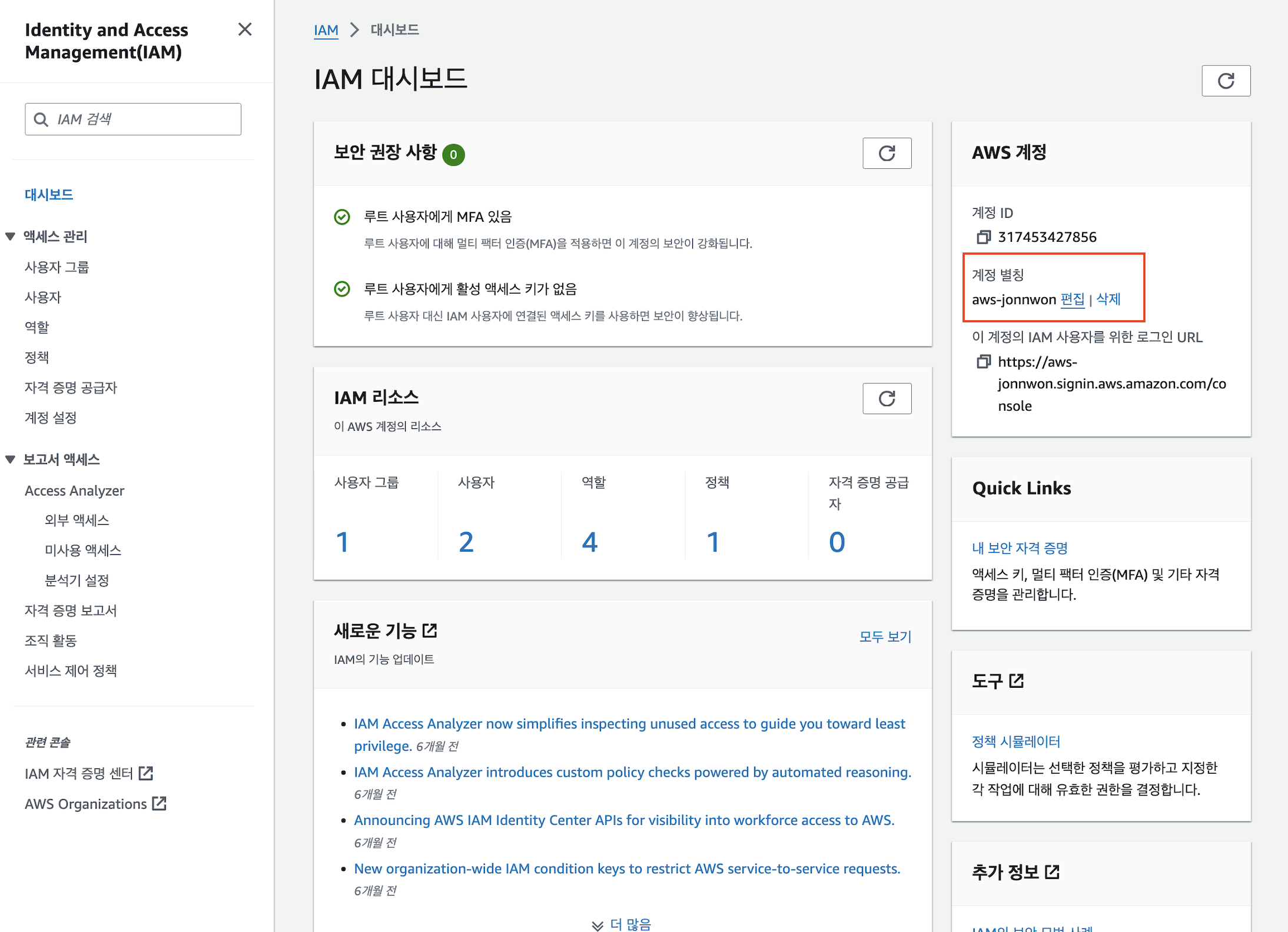Refresh the 보안 권장 사항 panel

(x=887, y=154)
